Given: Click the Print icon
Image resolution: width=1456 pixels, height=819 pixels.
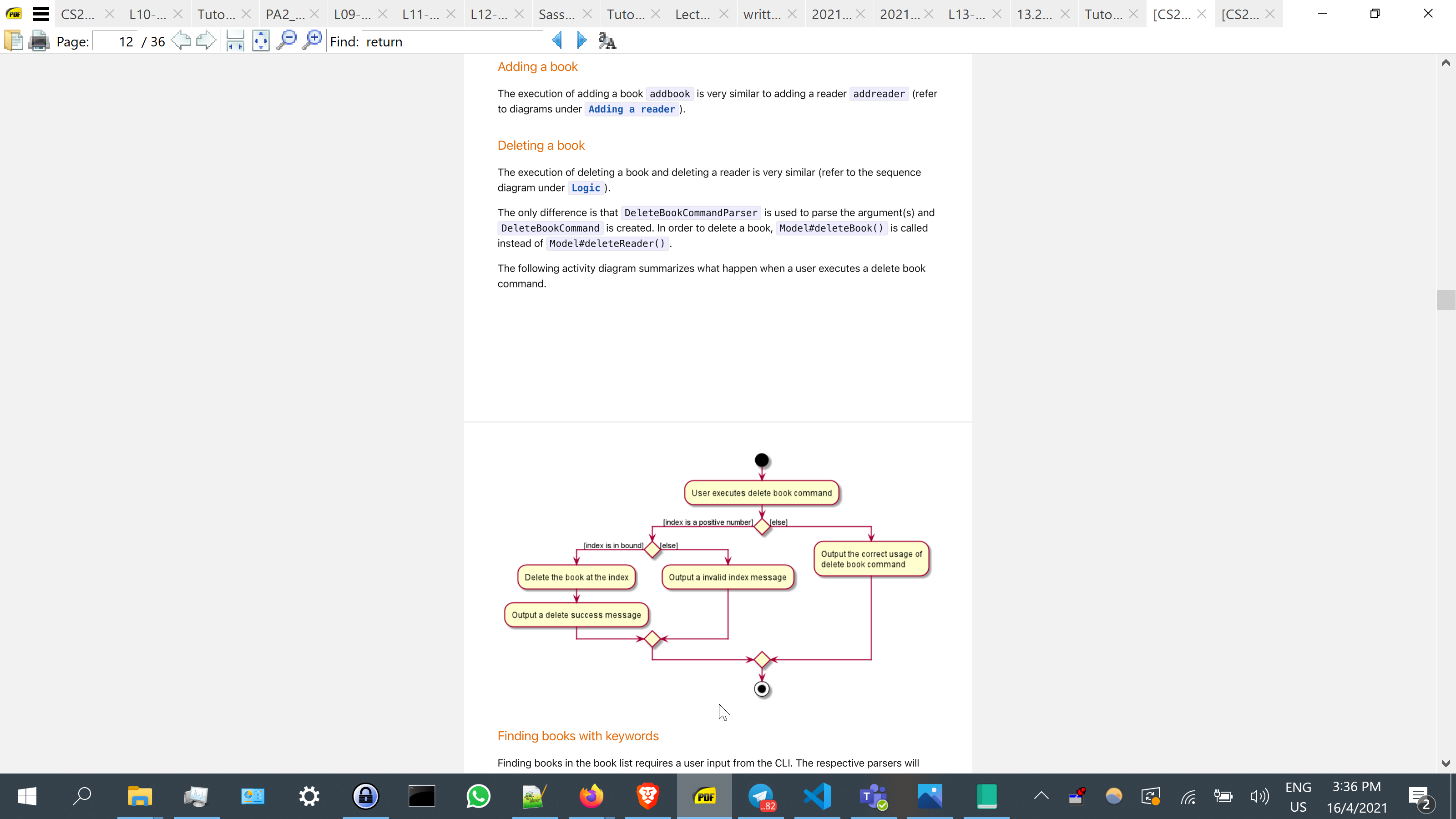Looking at the screenshot, I should [38, 40].
